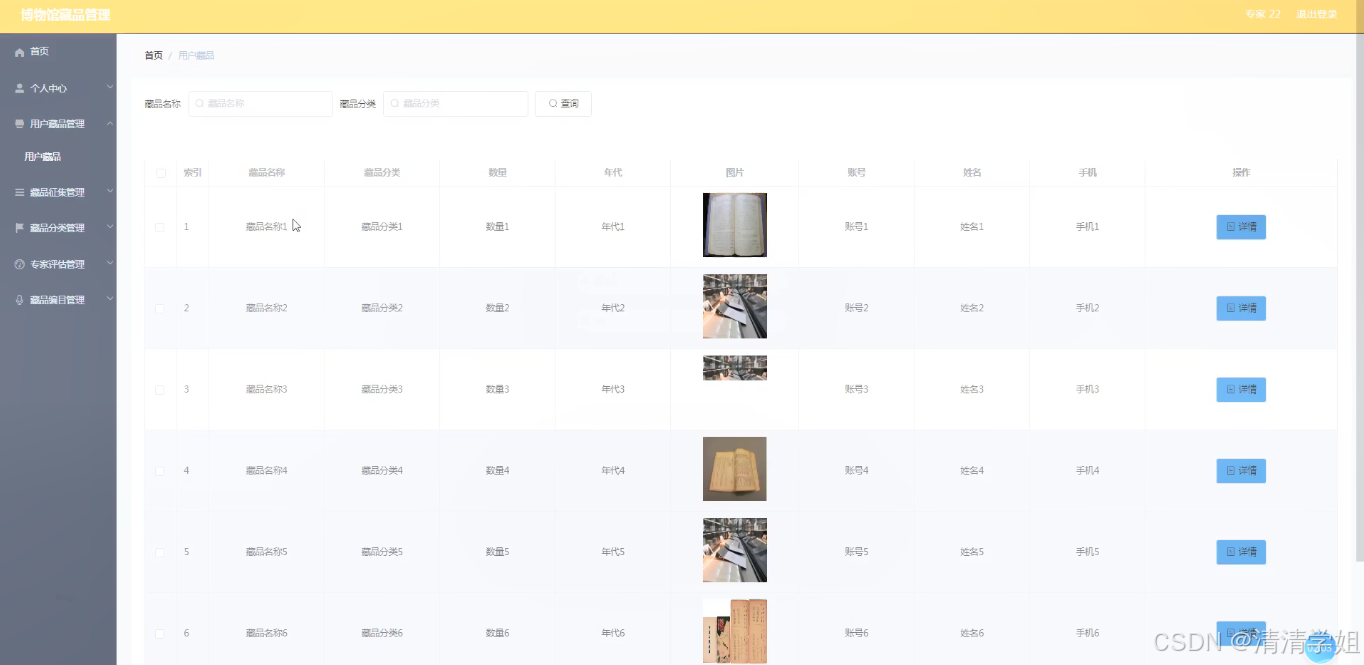The height and width of the screenshot is (665, 1364).
Task: Open the 首页 breadcrumb link
Action: (x=153, y=55)
